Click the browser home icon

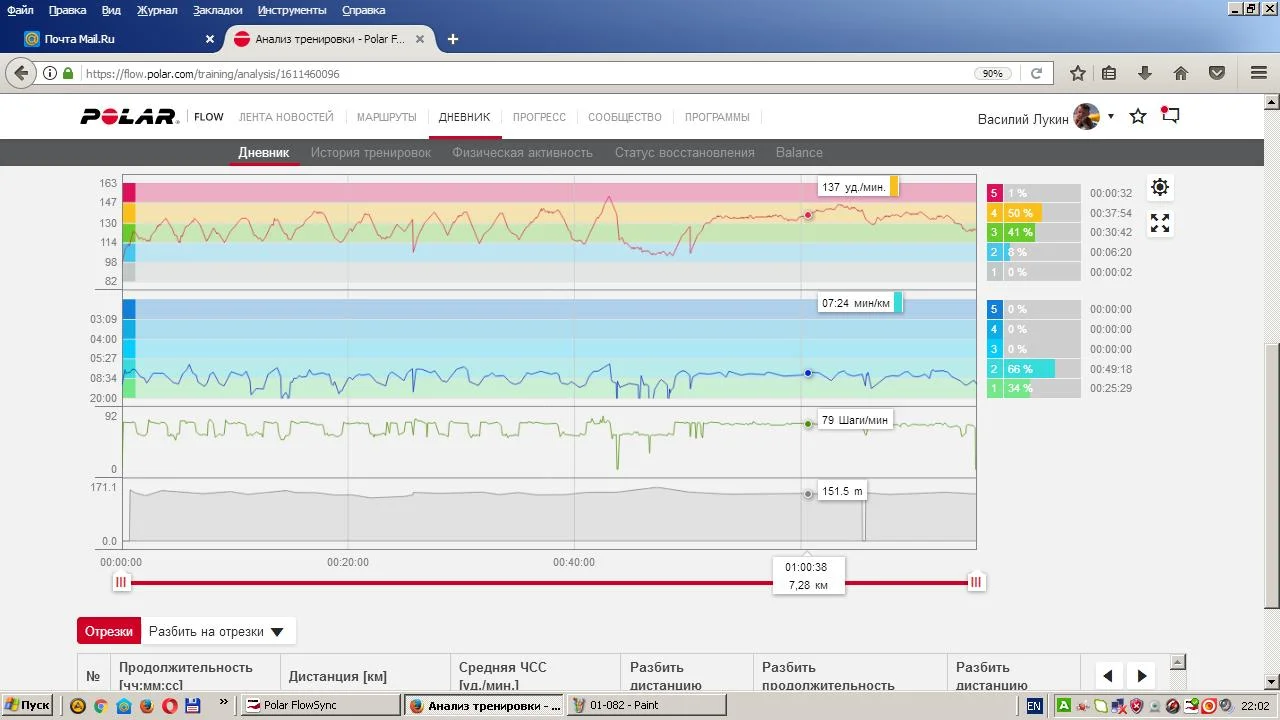coord(1181,73)
